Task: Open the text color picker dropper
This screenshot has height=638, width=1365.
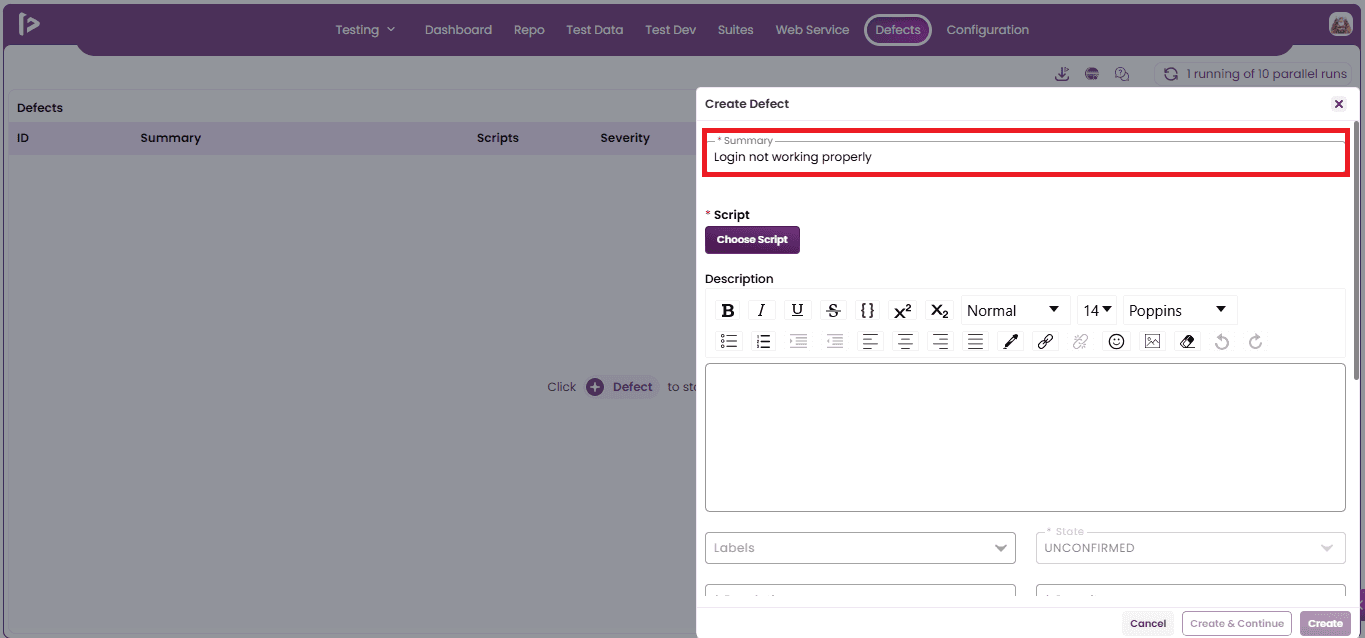Action: pyautogui.click(x=1010, y=342)
